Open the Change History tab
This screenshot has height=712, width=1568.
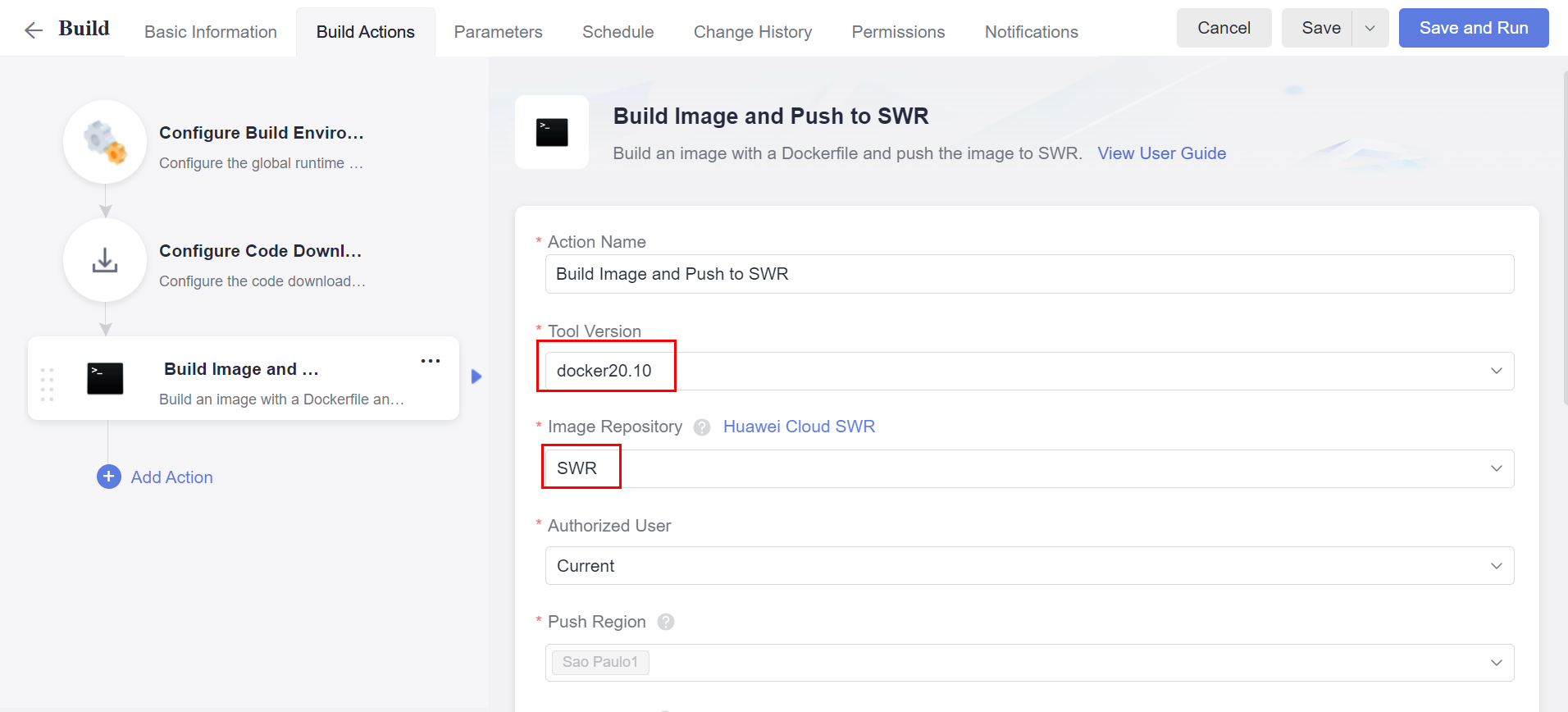752,32
